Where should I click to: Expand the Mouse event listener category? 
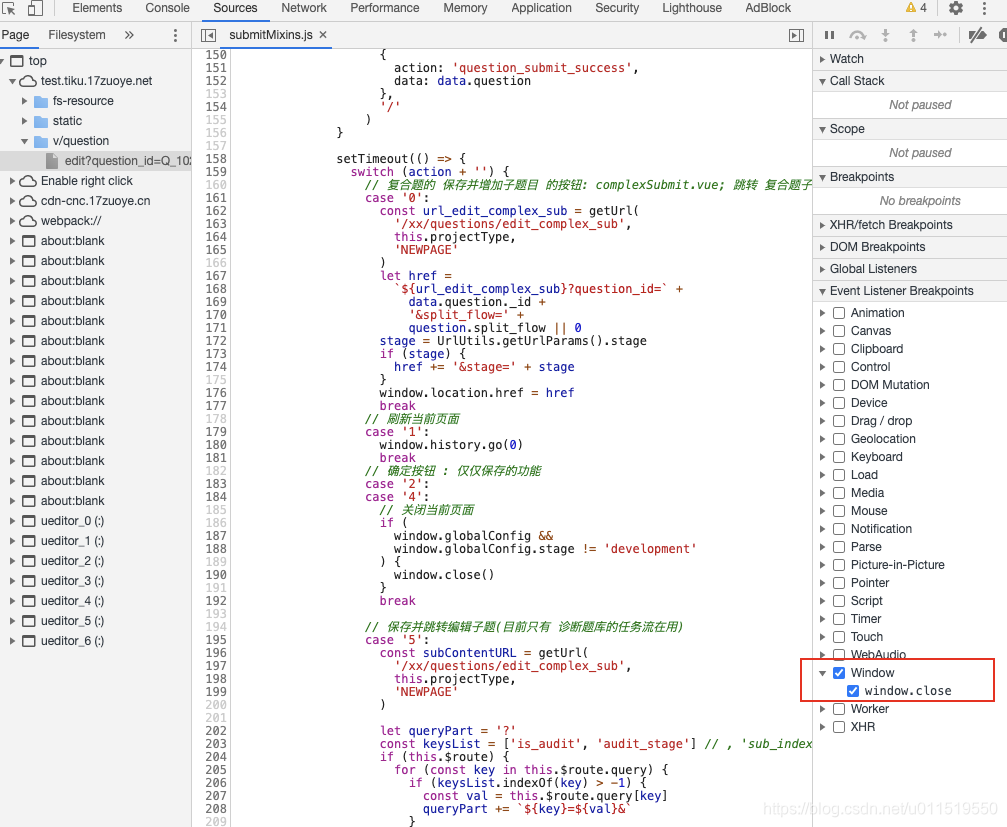824,510
